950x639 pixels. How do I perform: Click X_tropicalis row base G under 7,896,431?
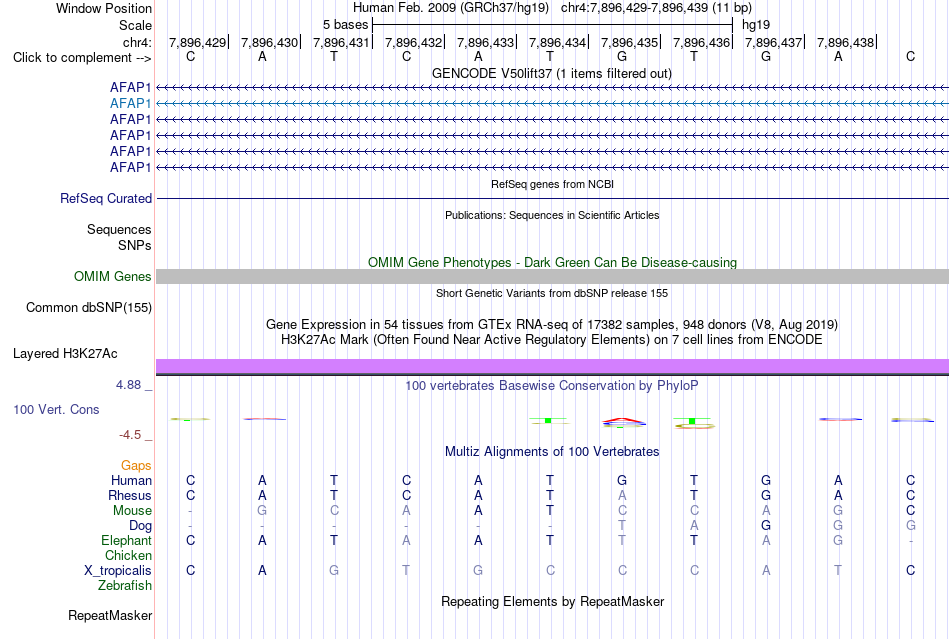[x=334, y=571]
